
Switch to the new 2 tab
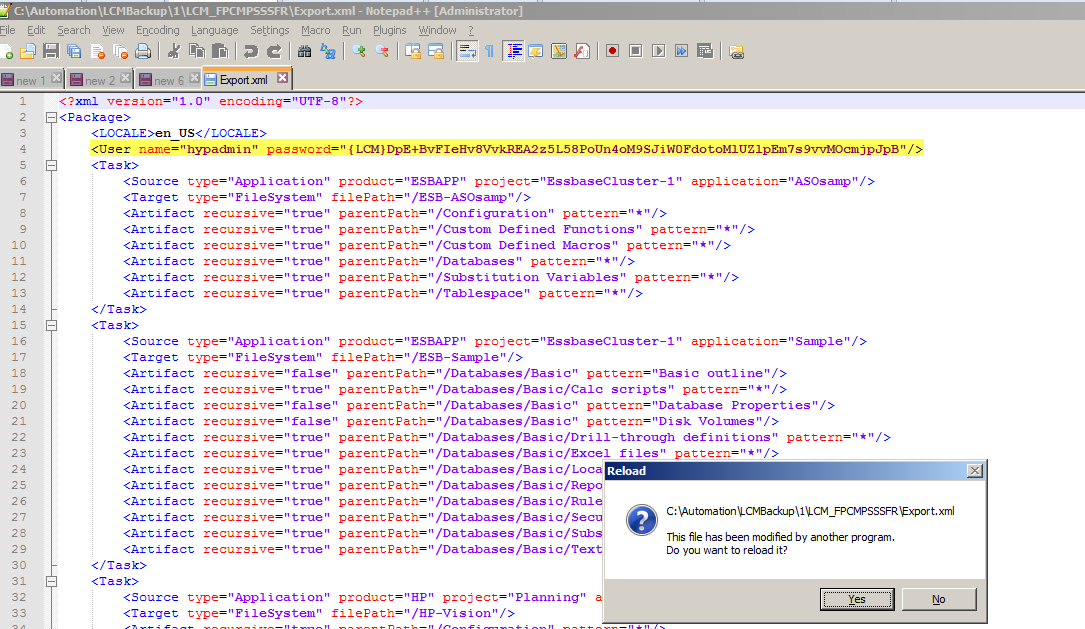(x=100, y=80)
